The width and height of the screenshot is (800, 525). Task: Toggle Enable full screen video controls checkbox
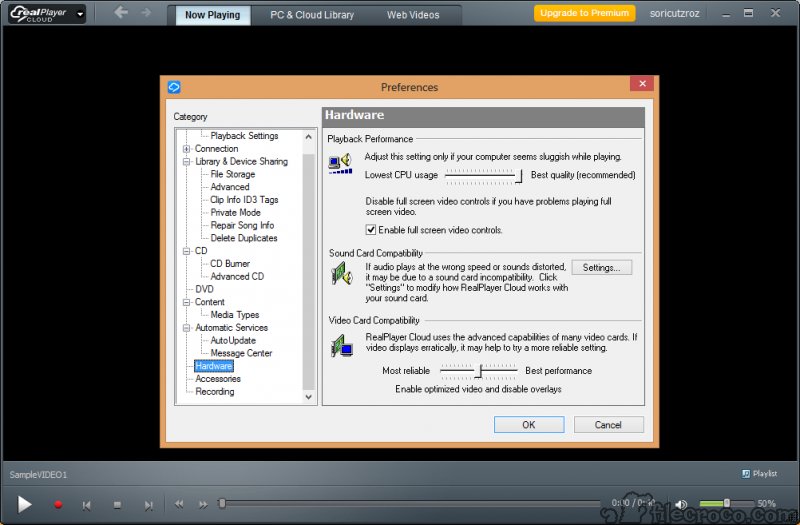coord(371,230)
